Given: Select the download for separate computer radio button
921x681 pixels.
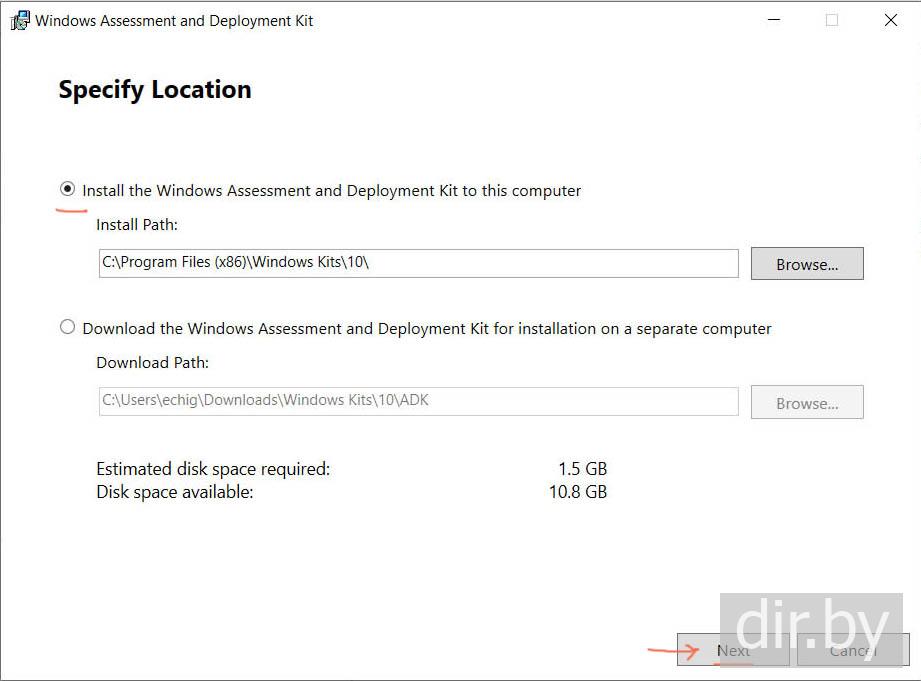Looking at the screenshot, I should [68, 327].
